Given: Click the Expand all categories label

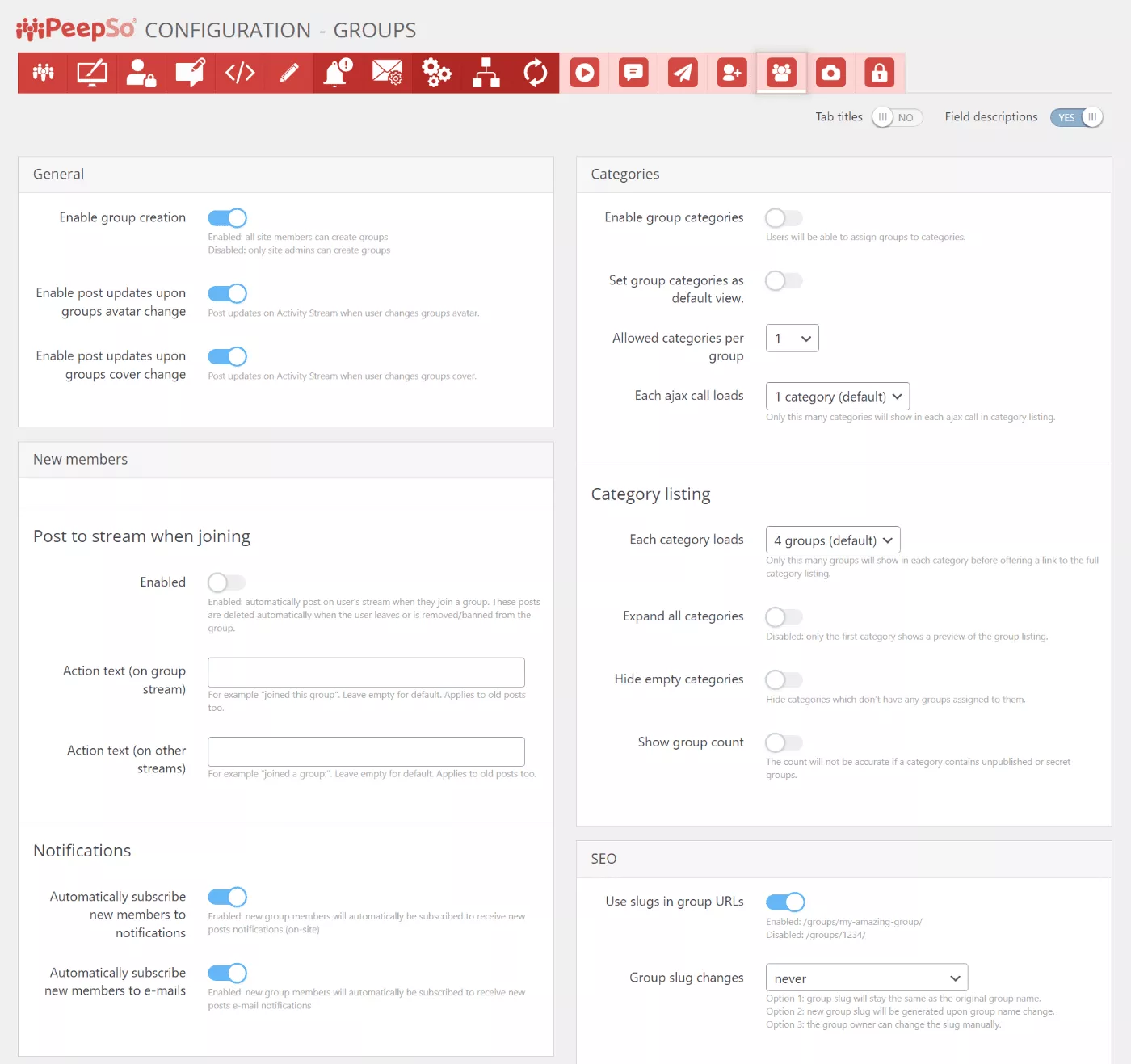Looking at the screenshot, I should (683, 616).
